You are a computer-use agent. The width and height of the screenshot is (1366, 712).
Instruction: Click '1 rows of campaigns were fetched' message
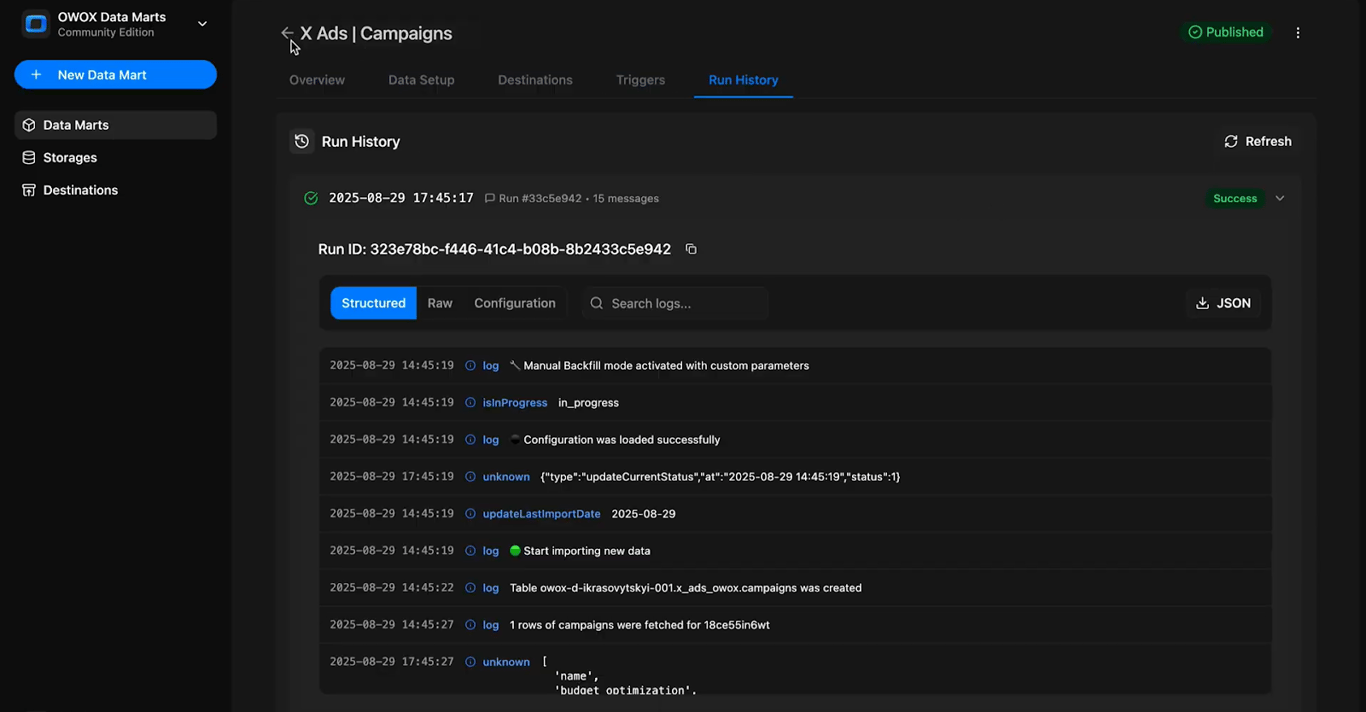pos(640,625)
